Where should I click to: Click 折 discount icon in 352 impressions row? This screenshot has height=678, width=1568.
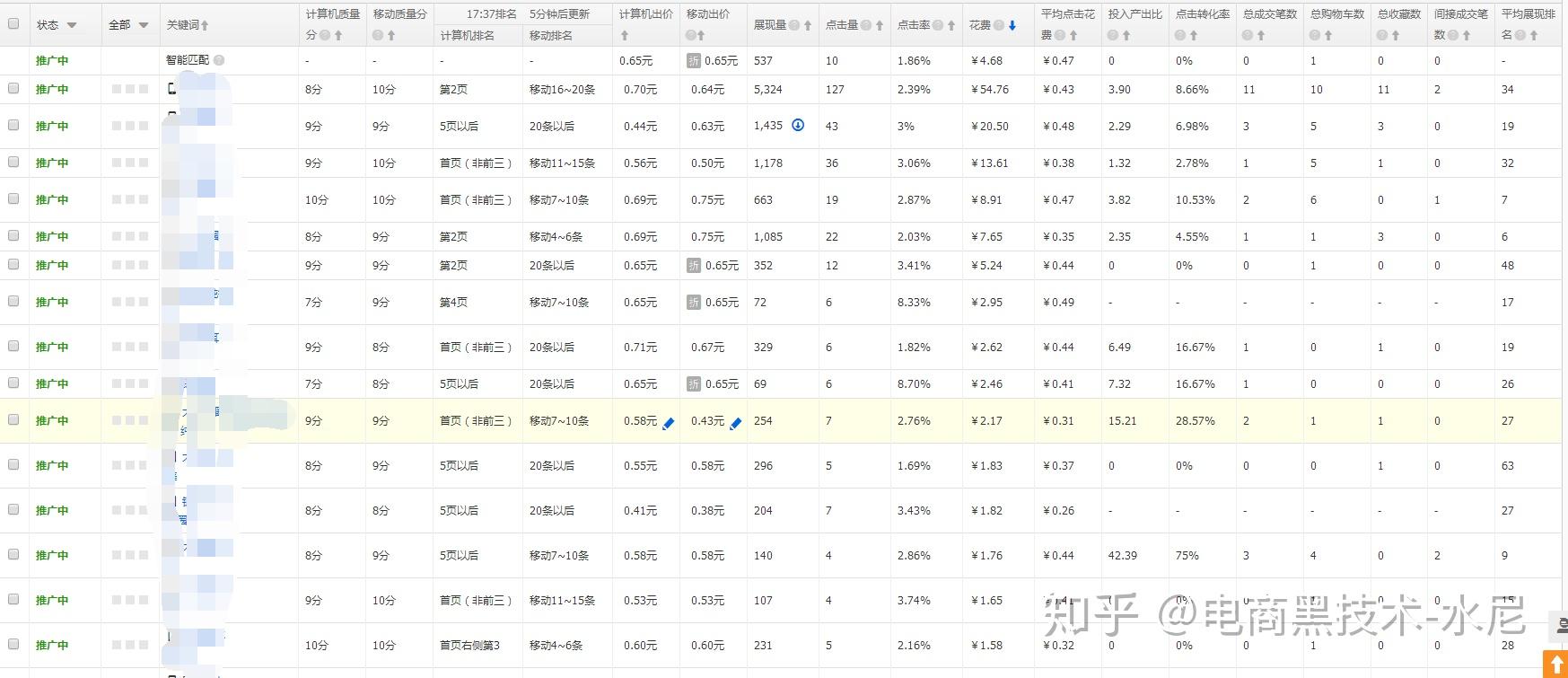(x=694, y=266)
